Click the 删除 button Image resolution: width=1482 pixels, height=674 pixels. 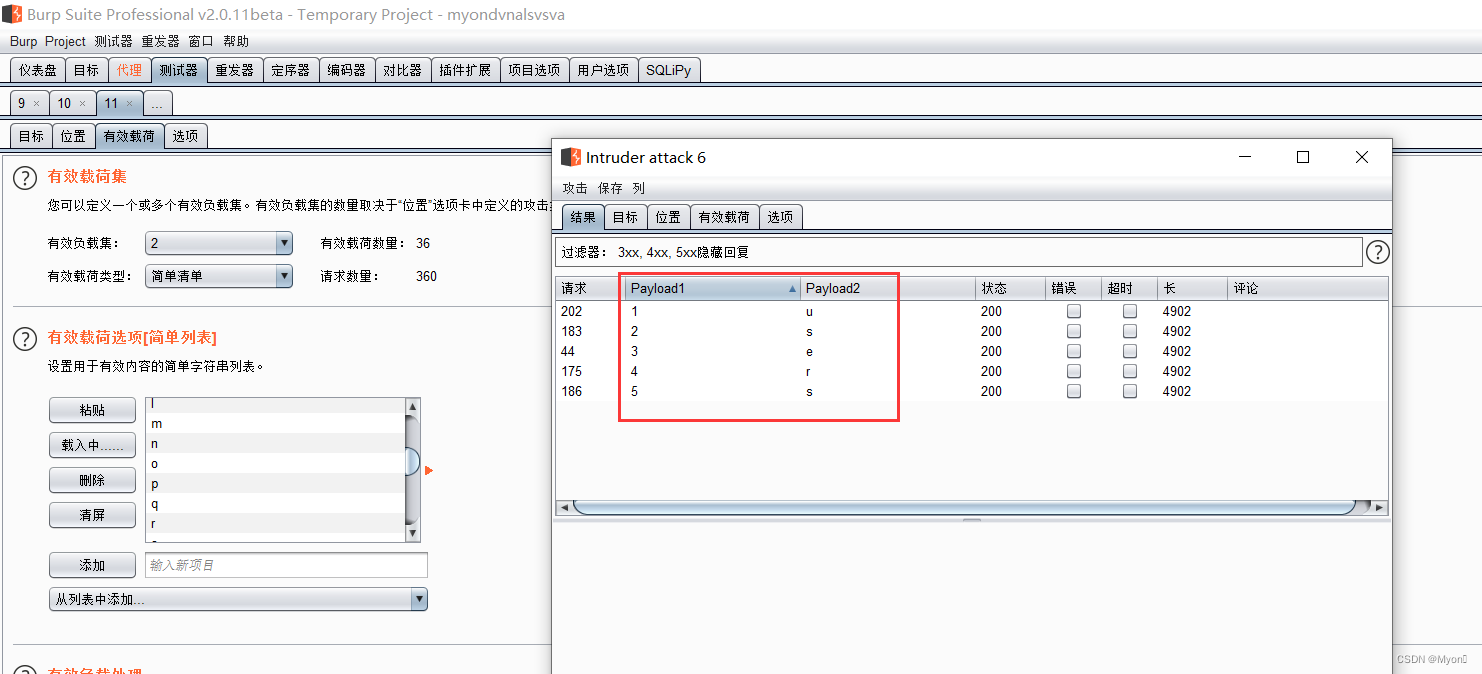tap(92, 480)
